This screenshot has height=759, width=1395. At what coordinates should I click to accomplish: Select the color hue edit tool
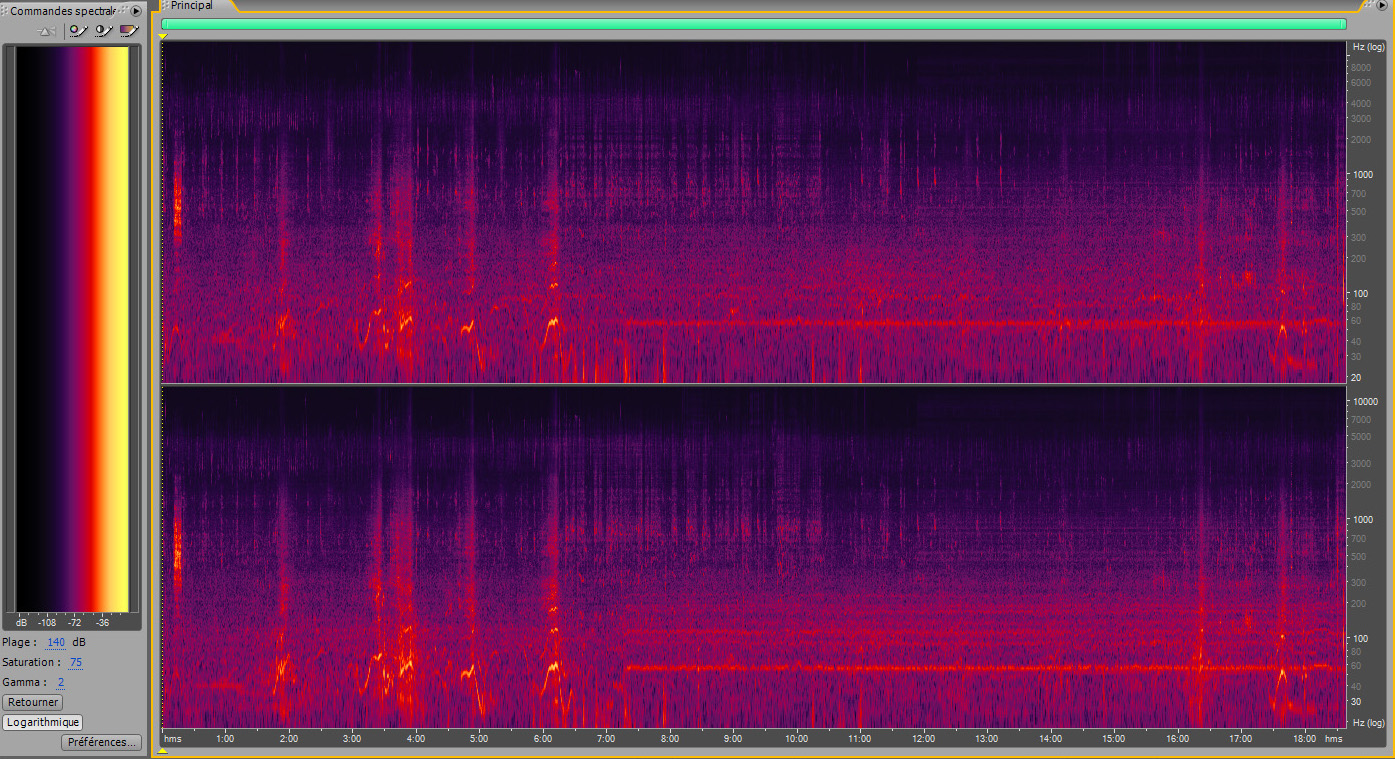78,31
